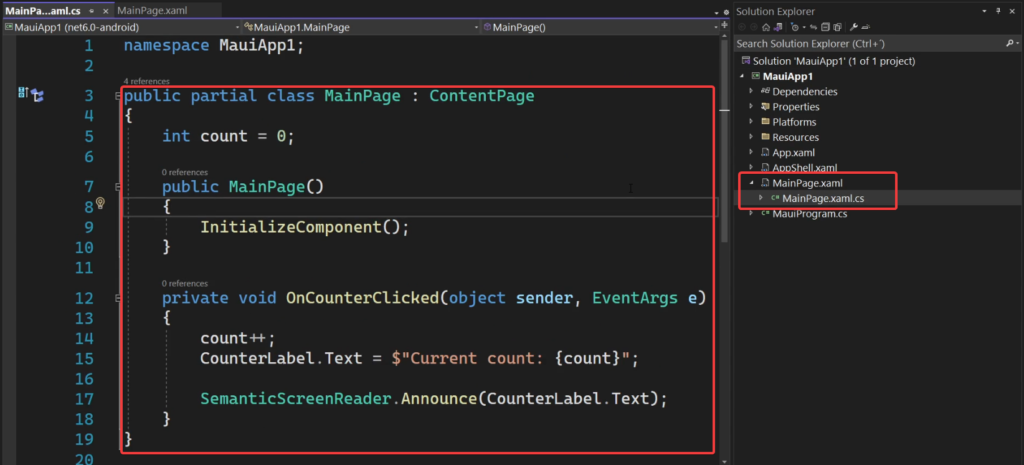Click the Resources folder icon
Viewport: 1024px width, 465px height.
(x=766, y=137)
